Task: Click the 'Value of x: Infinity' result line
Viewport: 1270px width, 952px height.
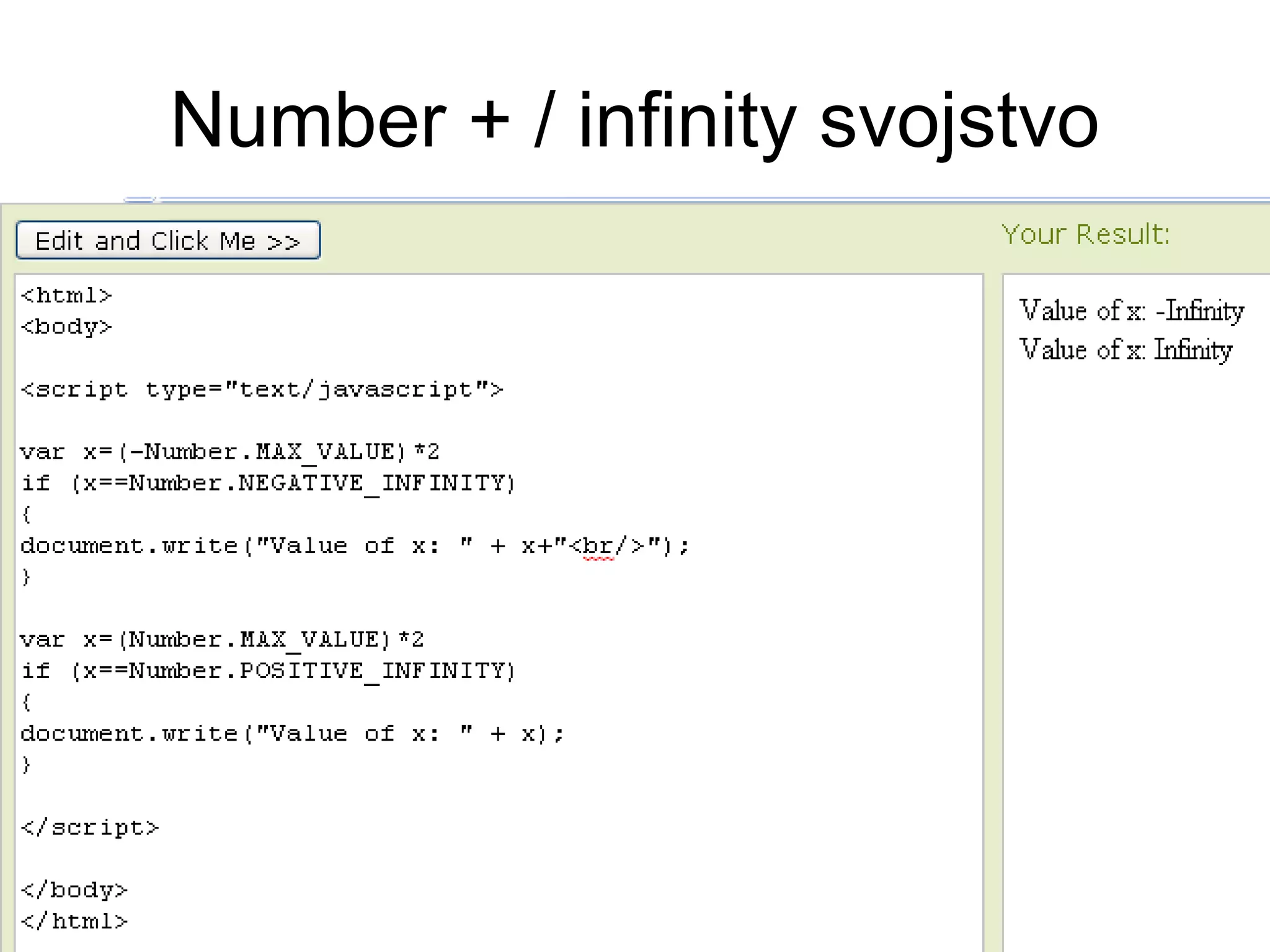Action: (1126, 349)
